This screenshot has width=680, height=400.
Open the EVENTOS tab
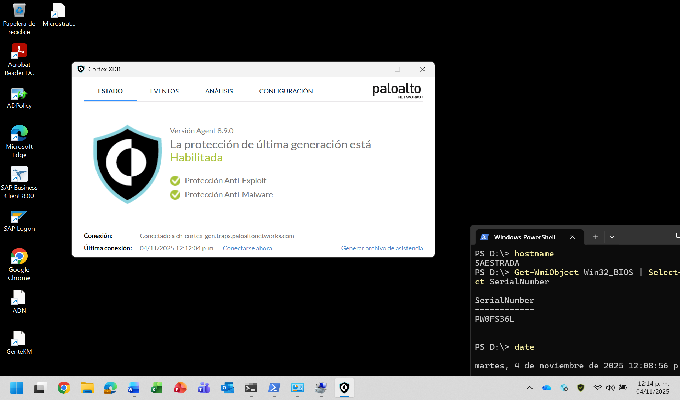[164, 91]
